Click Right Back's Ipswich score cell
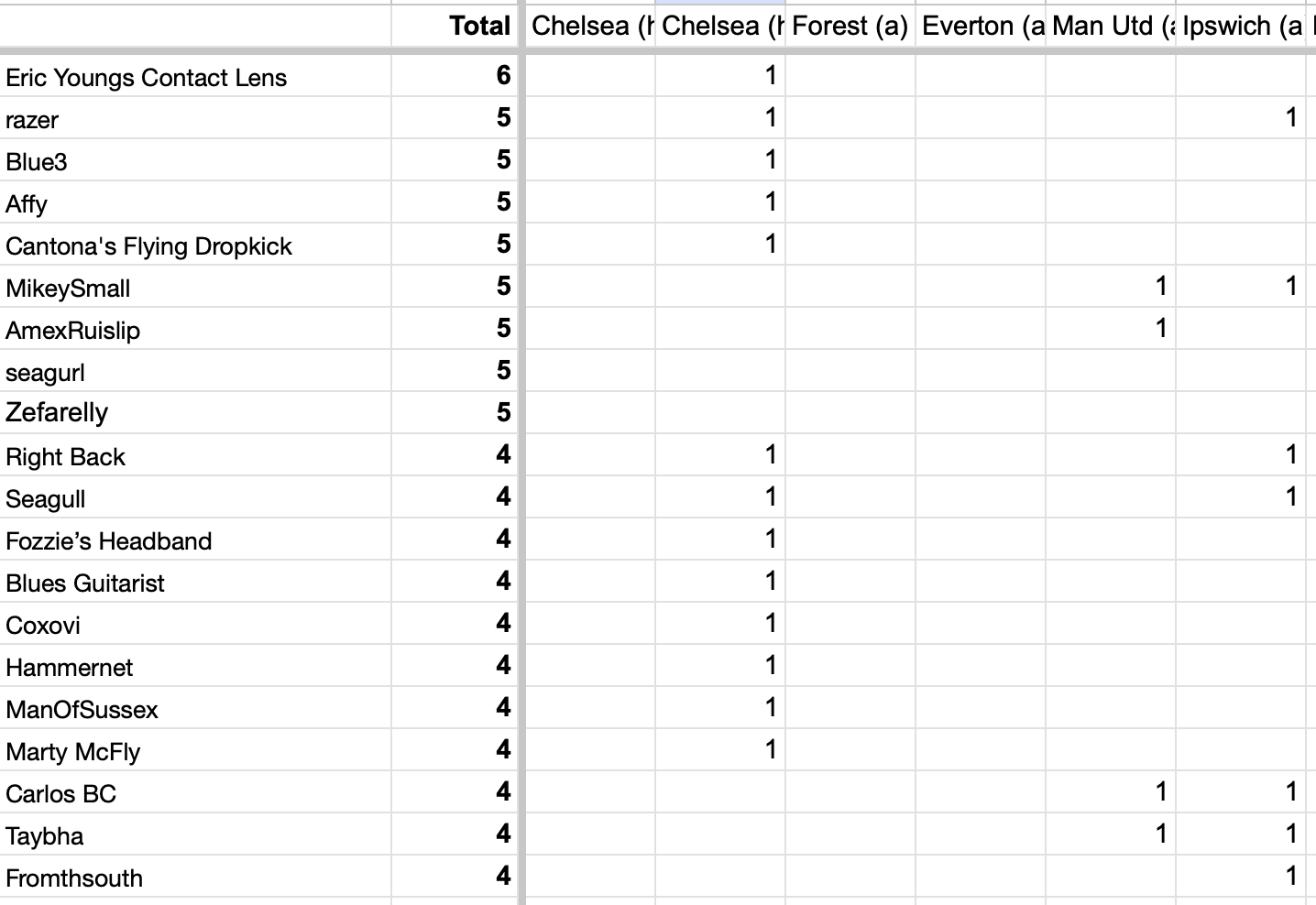 (x=1240, y=455)
